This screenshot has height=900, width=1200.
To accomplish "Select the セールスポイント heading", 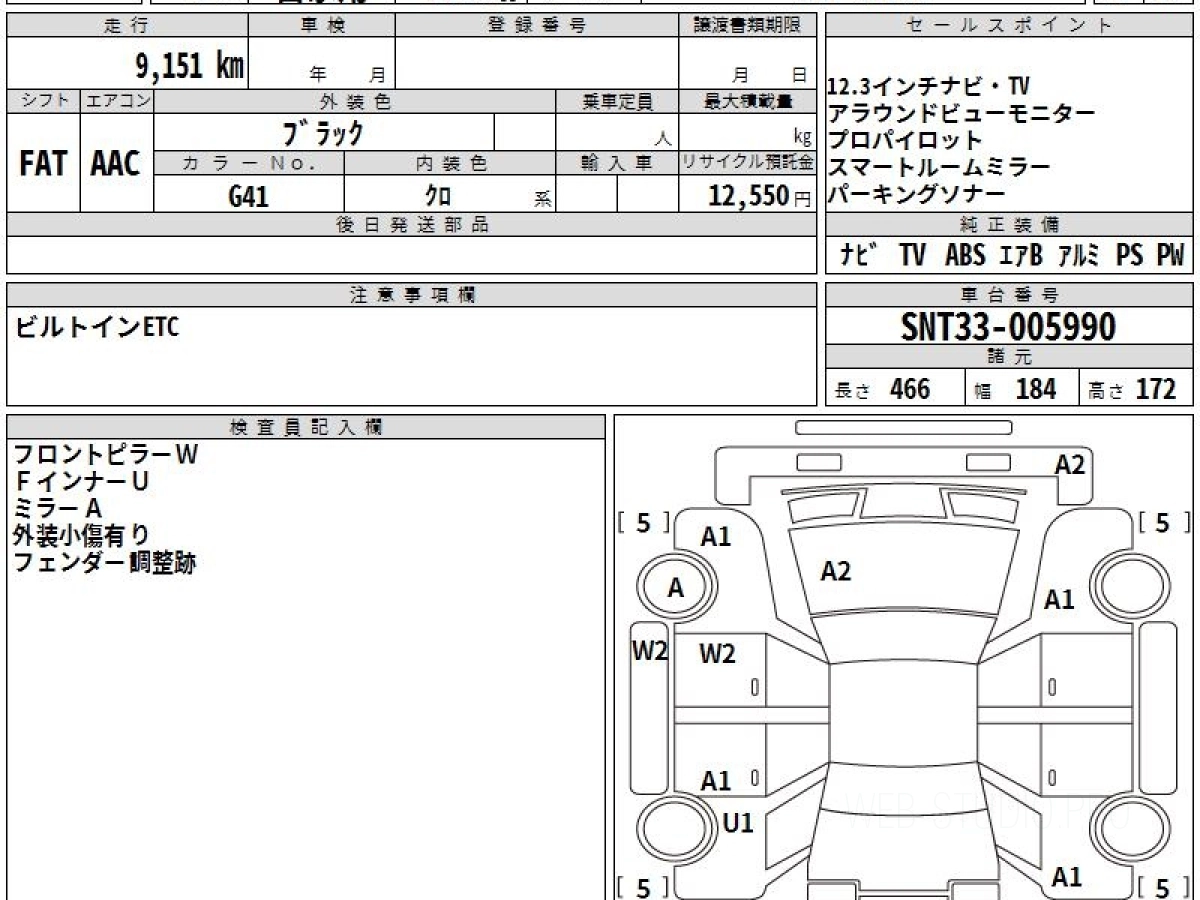I will (1009, 26).
